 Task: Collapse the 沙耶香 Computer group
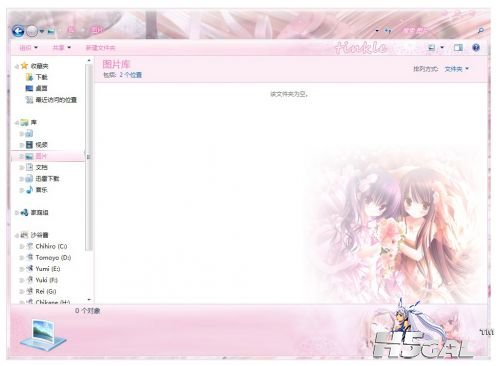pyautogui.click(x=16, y=235)
